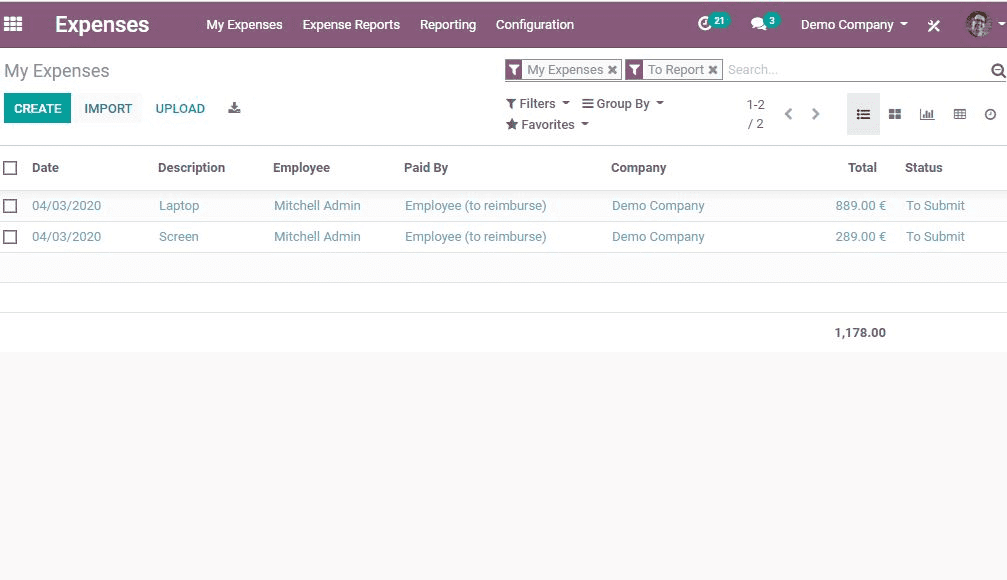
Task: Click the debug tools wrench icon
Action: click(934, 25)
